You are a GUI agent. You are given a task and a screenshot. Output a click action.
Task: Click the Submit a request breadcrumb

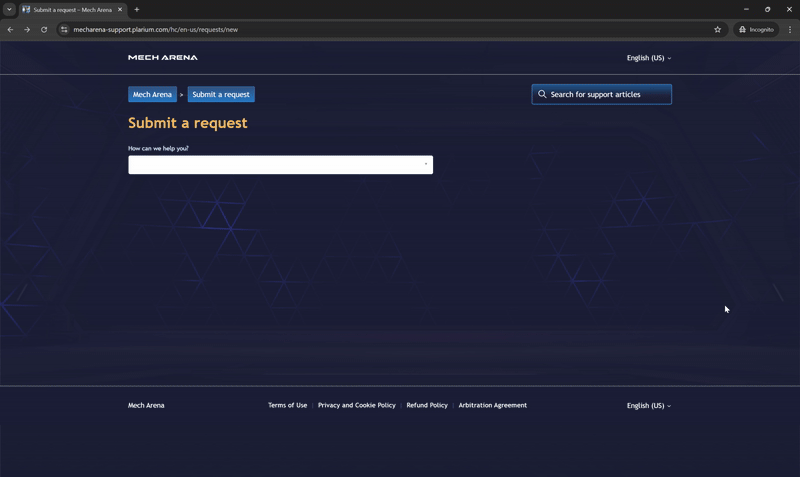coord(221,95)
